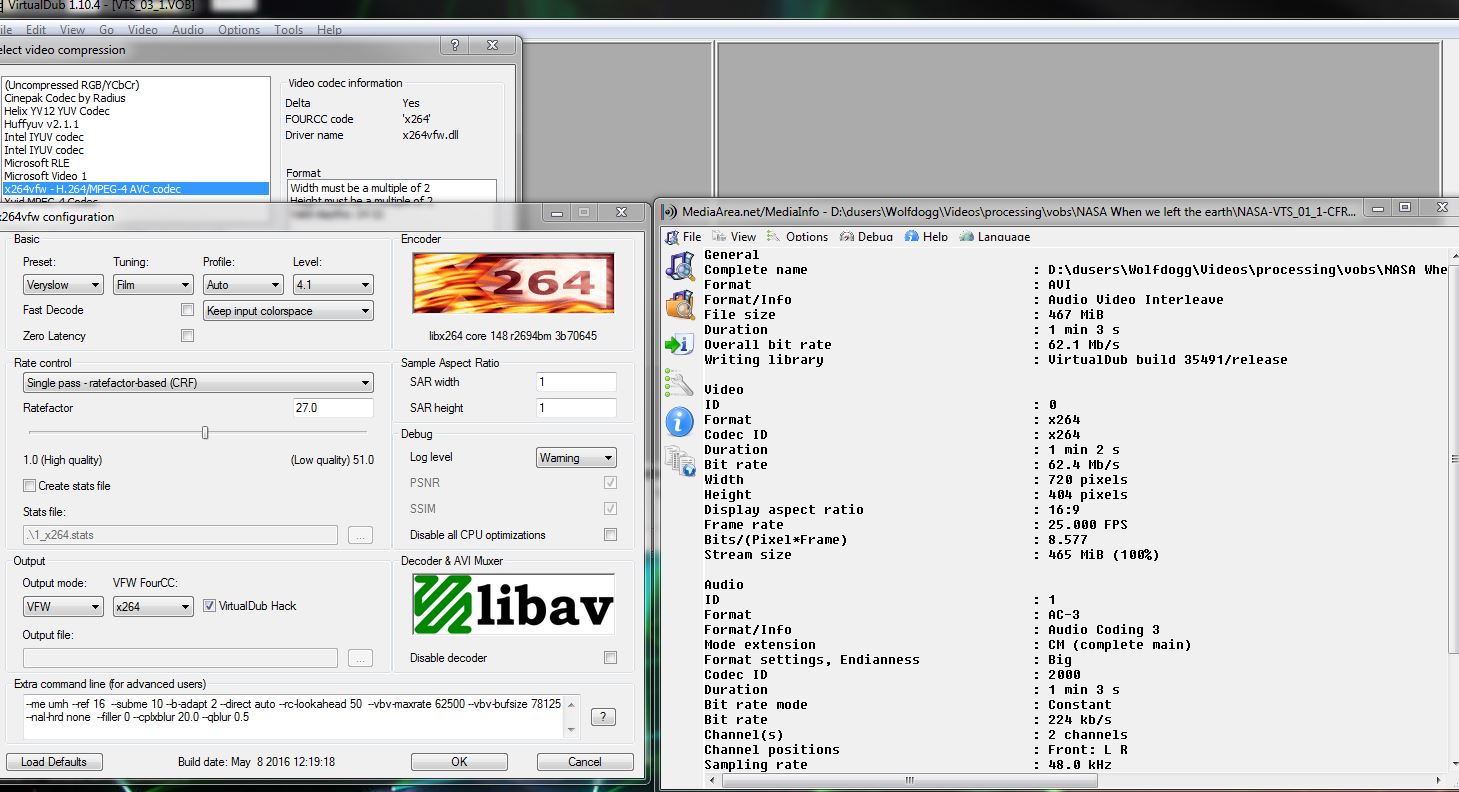Viewport: 1459px width, 792px height.
Task: Click the Ratefactor quality slider handle
Action: click(205, 433)
